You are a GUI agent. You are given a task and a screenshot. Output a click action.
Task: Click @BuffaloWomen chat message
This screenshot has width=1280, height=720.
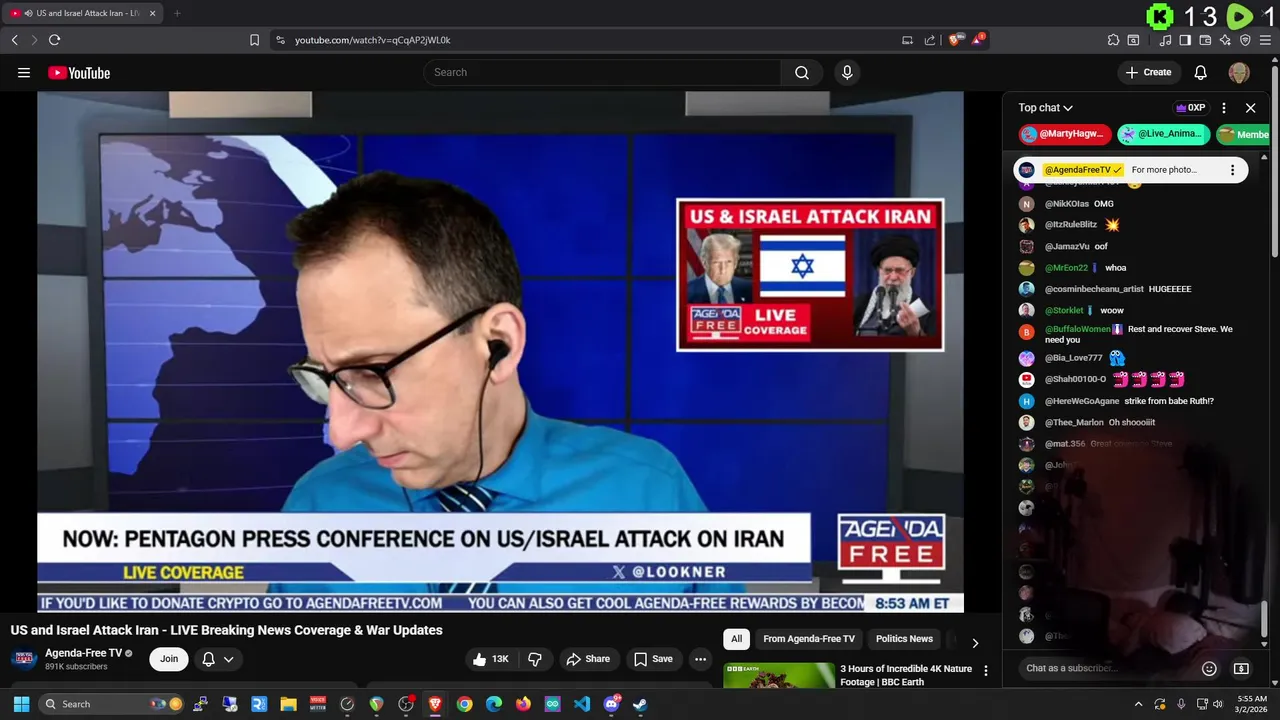pyautogui.click(x=1139, y=334)
